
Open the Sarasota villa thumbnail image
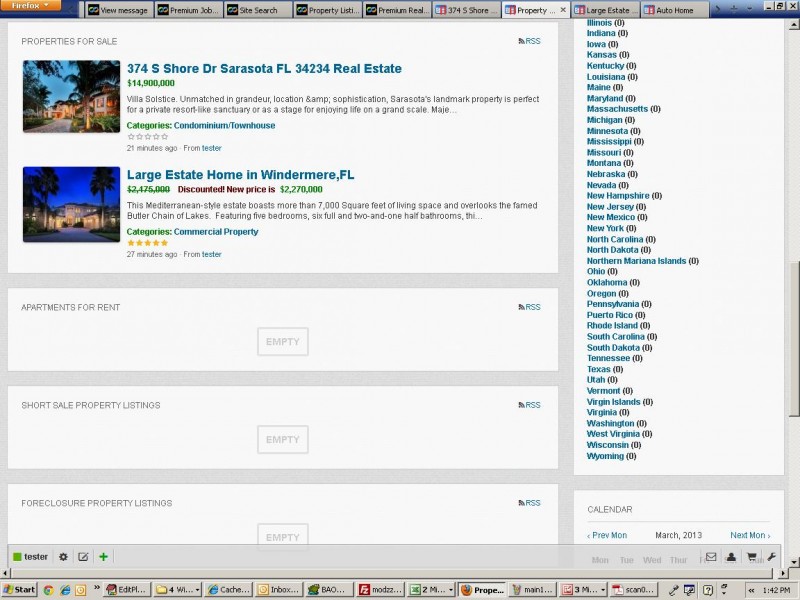coord(71,96)
